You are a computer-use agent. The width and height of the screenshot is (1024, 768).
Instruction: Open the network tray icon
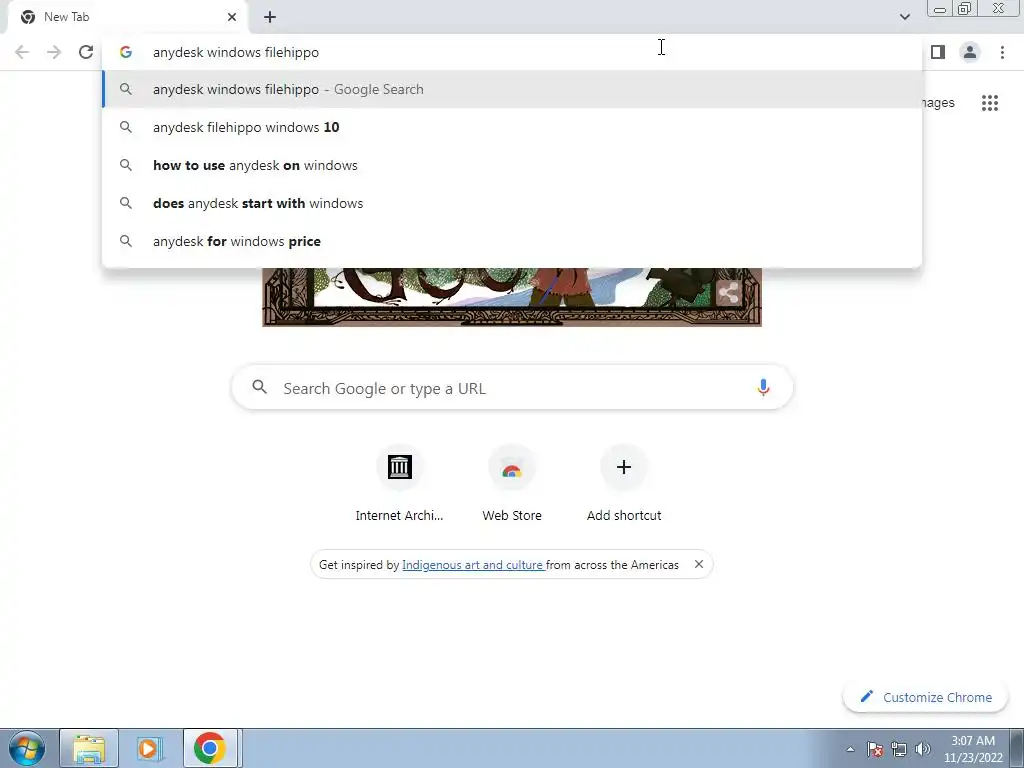pos(899,750)
